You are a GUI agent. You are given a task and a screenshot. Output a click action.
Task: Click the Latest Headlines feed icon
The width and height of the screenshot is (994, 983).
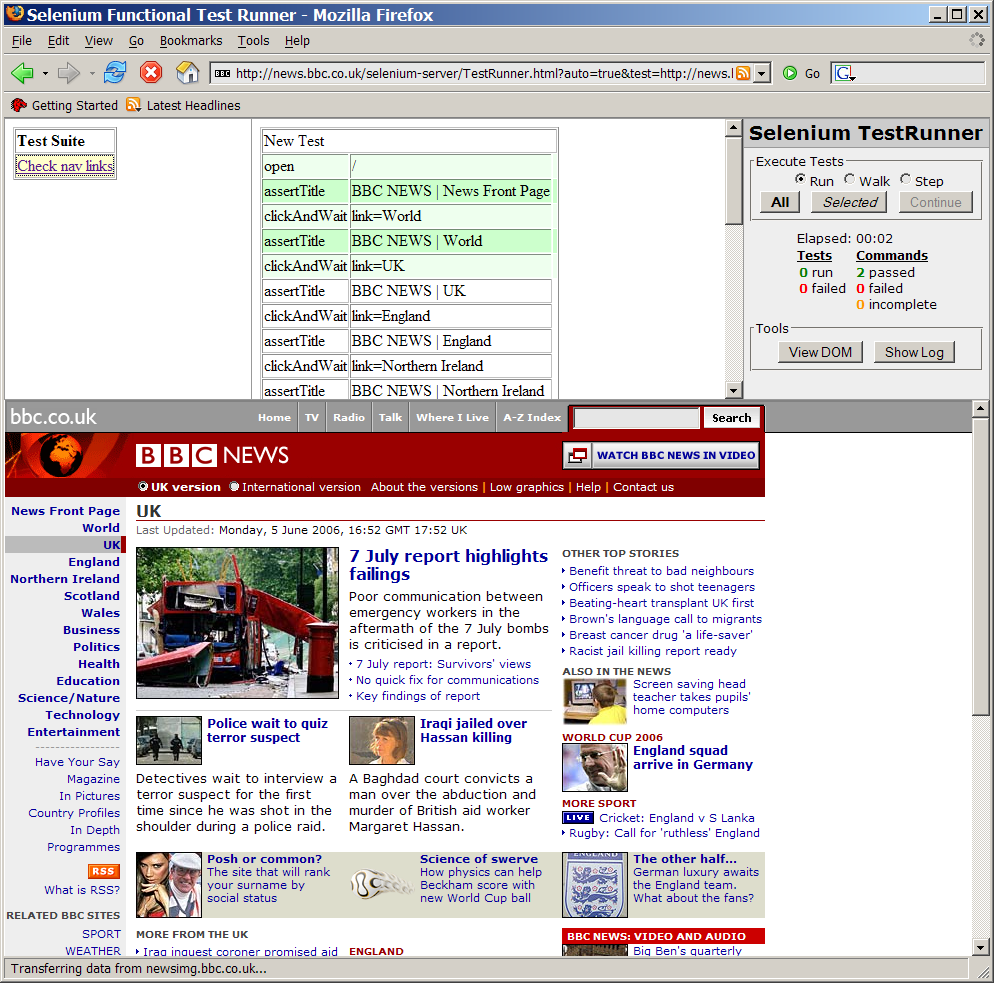(133, 105)
